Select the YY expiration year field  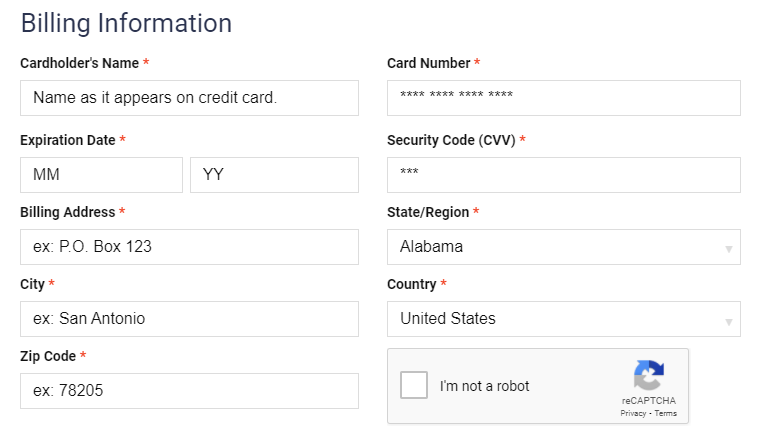[x=274, y=175]
